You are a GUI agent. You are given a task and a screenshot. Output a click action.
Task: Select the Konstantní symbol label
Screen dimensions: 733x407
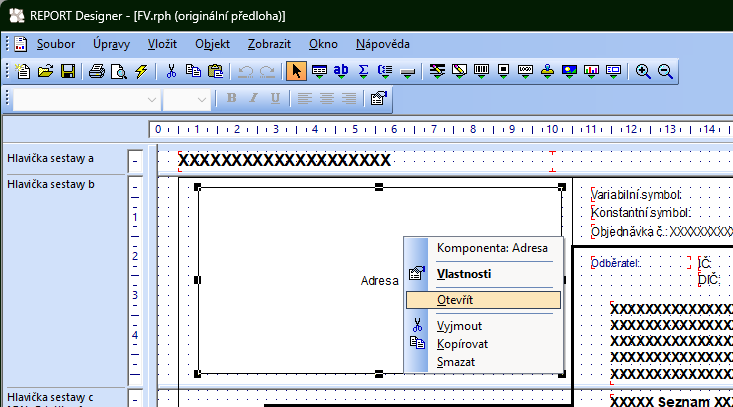click(640, 213)
